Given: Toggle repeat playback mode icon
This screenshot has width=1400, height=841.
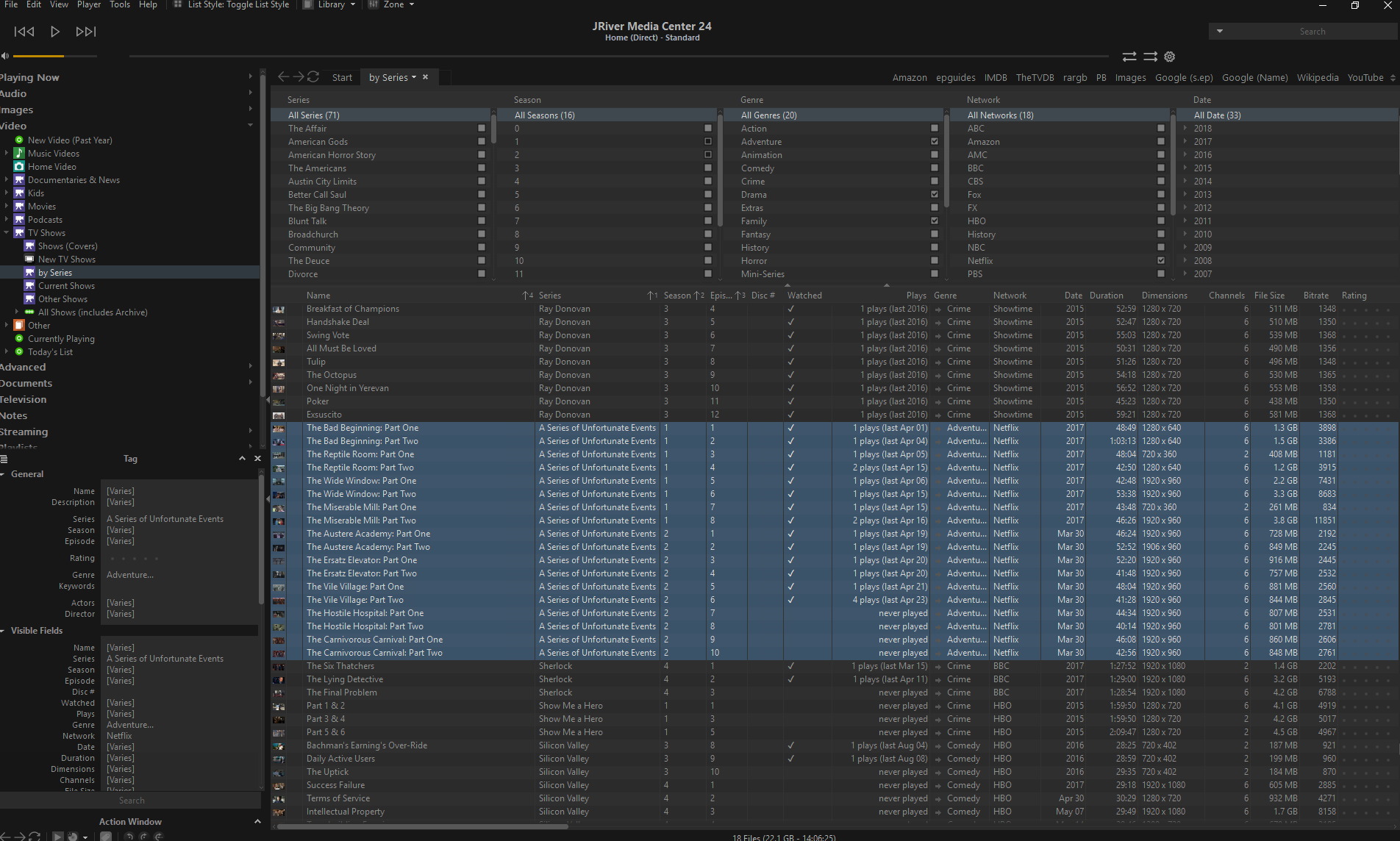Looking at the screenshot, I should click(1129, 57).
